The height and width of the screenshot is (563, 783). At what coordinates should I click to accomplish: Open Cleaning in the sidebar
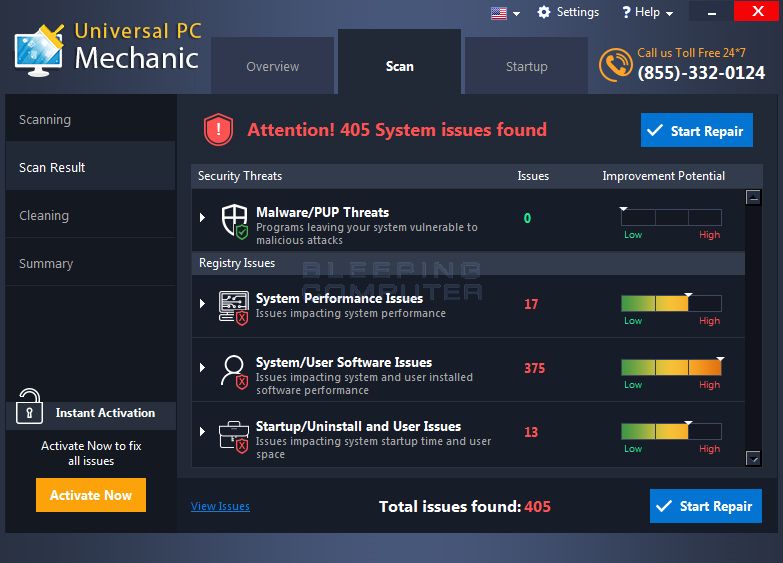[x=90, y=215]
